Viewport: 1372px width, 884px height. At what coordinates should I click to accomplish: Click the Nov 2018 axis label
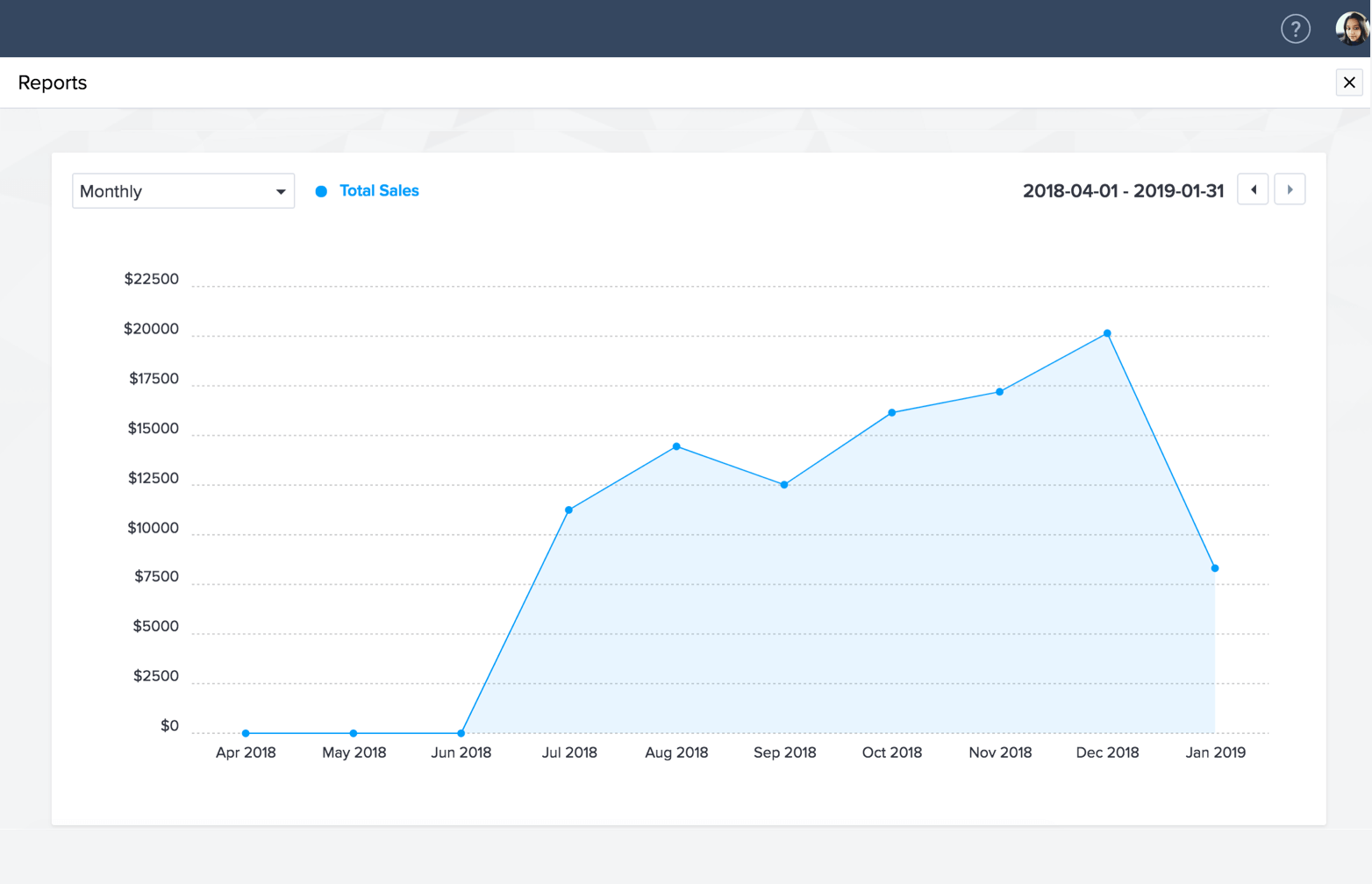tap(1000, 752)
